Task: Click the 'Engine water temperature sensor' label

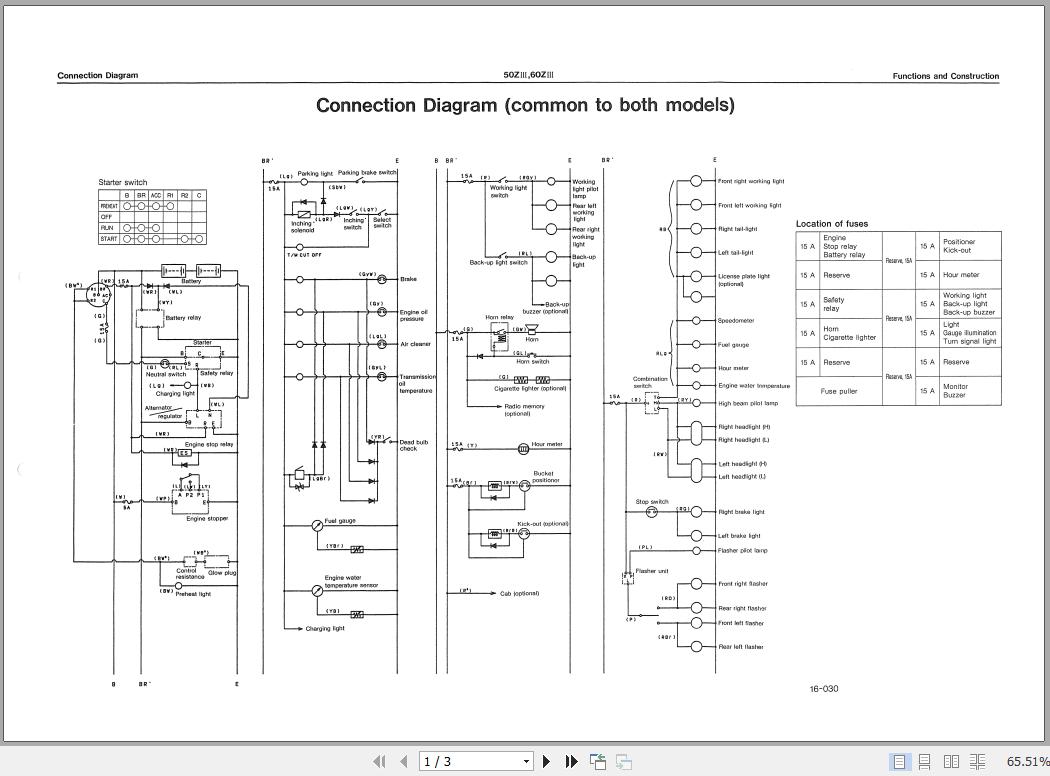Action: (351, 581)
